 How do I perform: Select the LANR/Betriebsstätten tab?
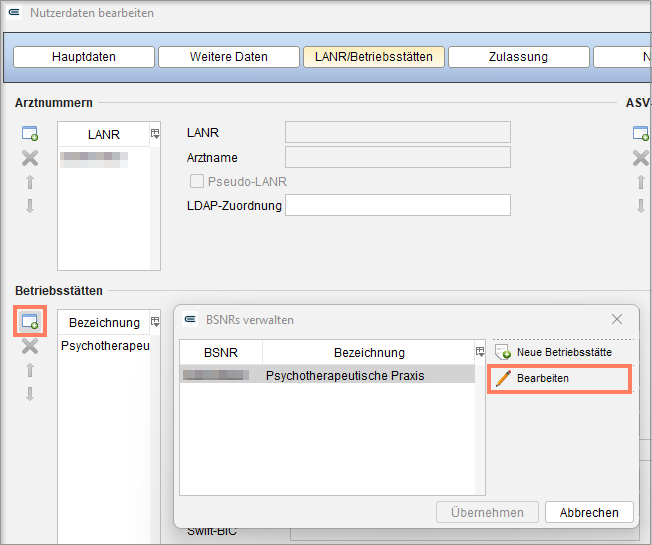[373, 57]
